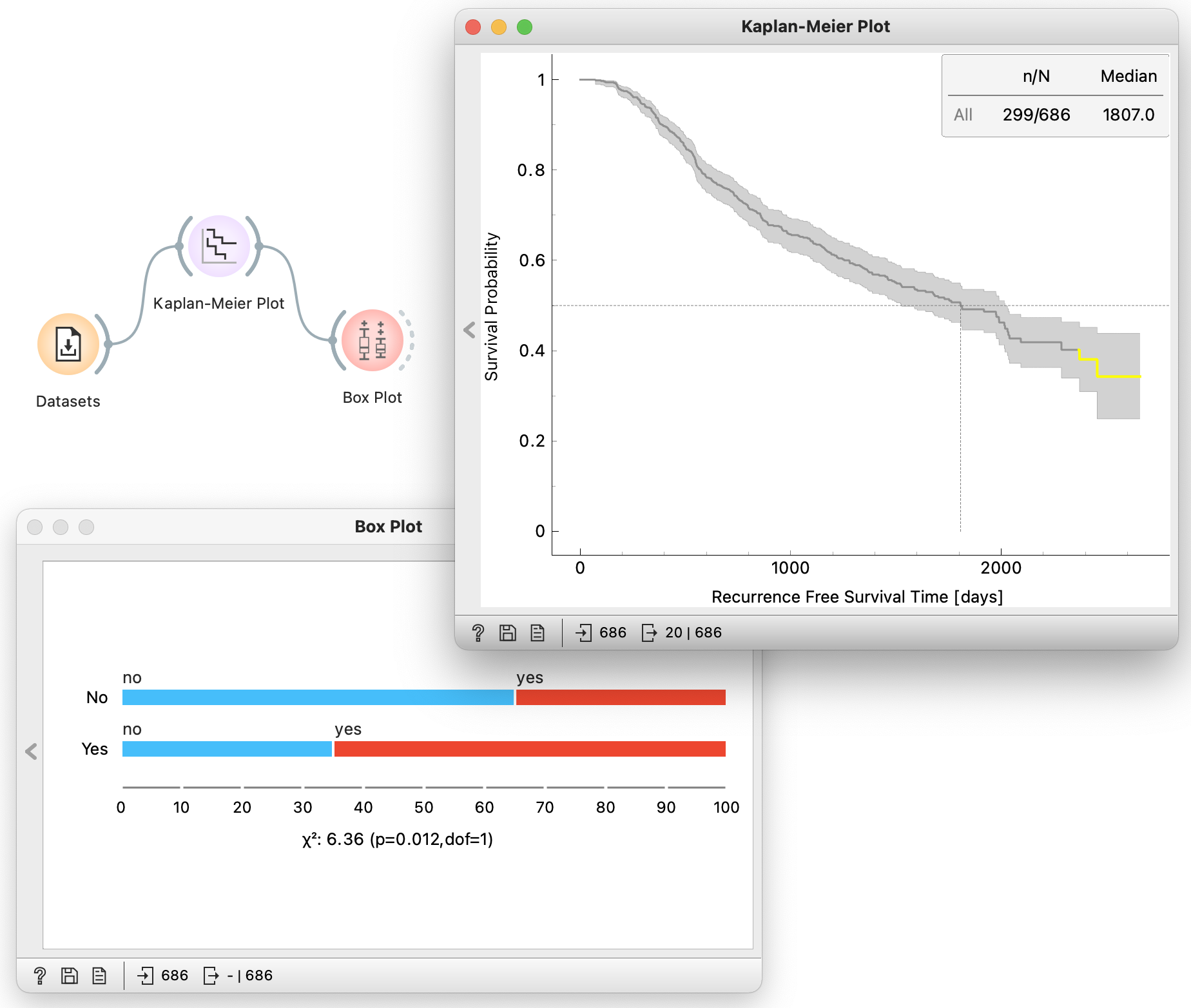Select the red 'yes' bar in Yes row
Image resolution: width=1191 pixels, height=1008 pixels.
coord(529,749)
